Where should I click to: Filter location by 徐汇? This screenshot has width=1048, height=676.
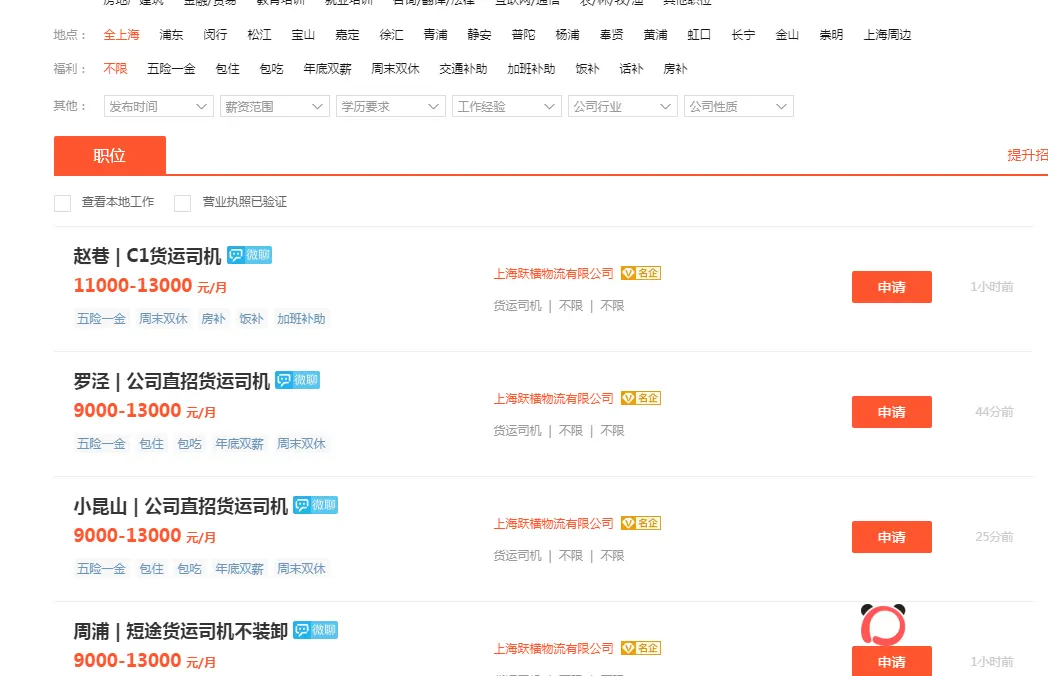392,35
